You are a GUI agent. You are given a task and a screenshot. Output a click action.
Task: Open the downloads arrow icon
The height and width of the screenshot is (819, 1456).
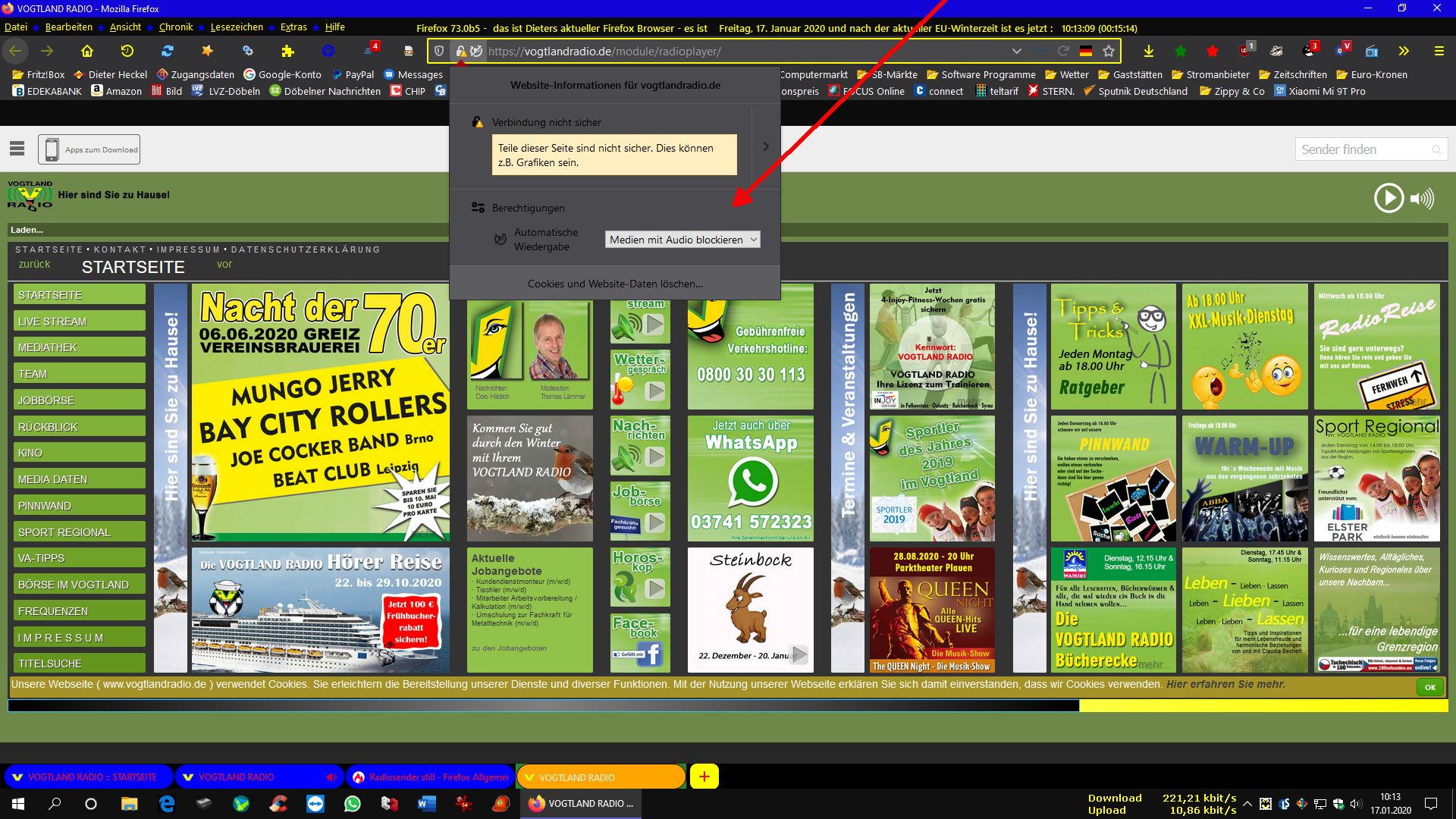coord(1149,51)
